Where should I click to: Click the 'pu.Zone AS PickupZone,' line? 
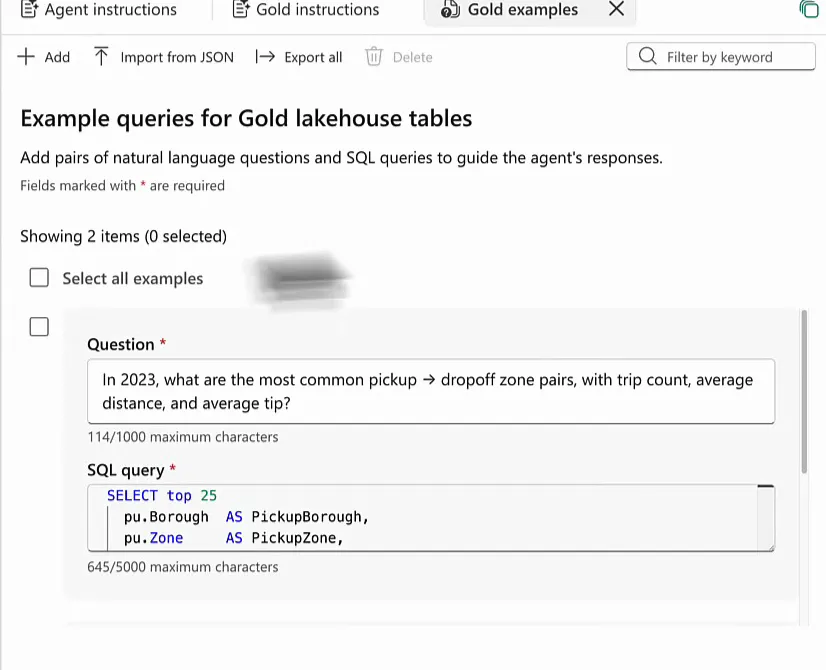point(233,538)
